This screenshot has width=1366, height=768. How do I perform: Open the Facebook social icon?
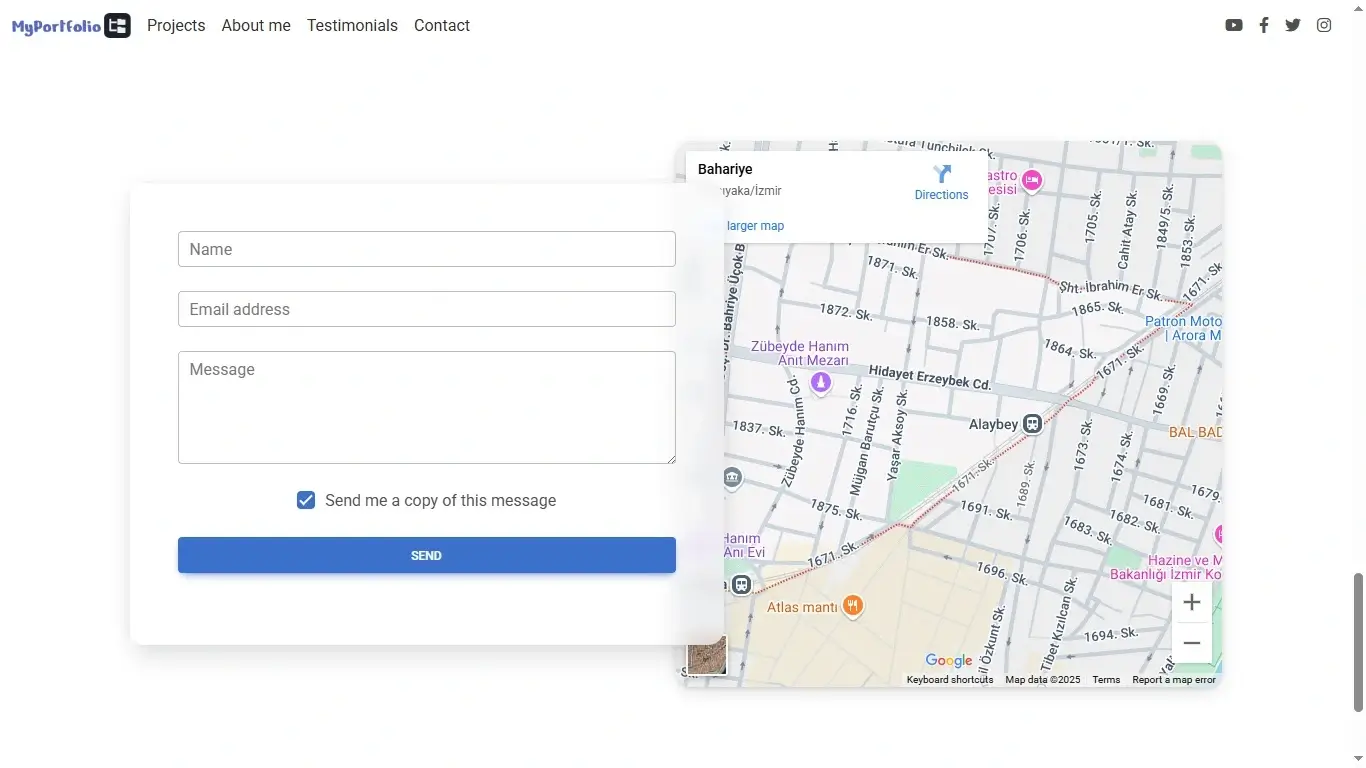coord(1264,25)
